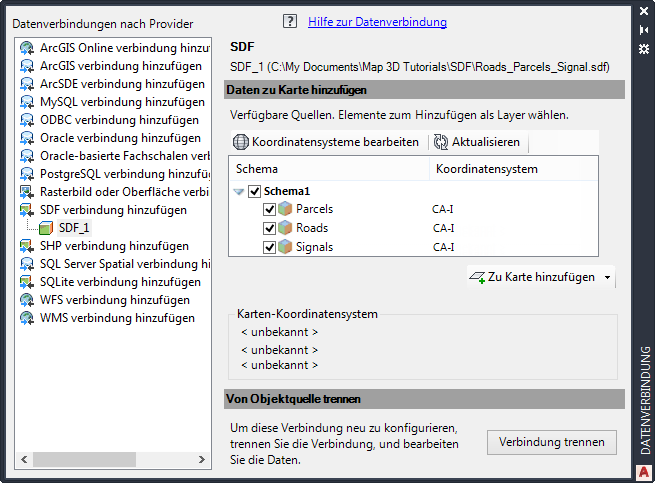
Task: Click the palette auto-hide icon
Action: pos(644,30)
